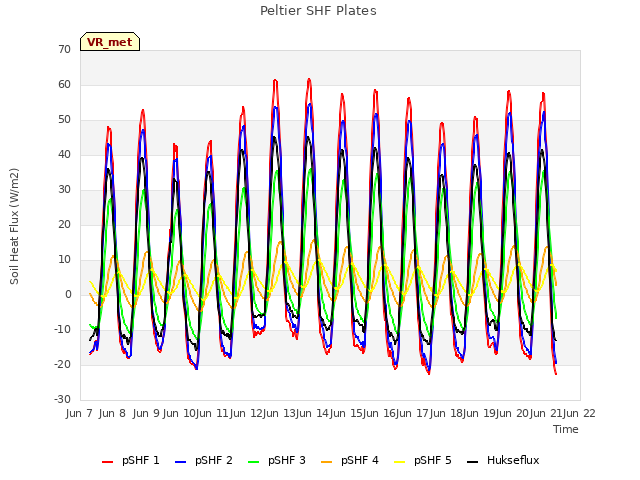640x480 pixels.
Task: Click the 50 y-axis tick label
Action: 64,120
